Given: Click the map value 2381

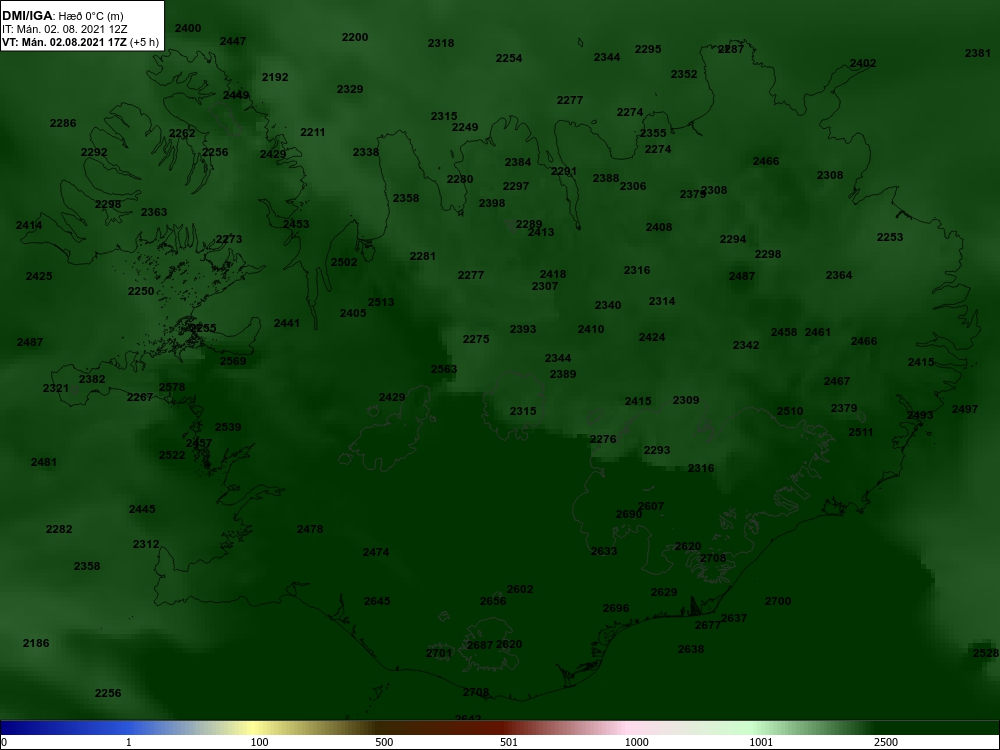Looking at the screenshot, I should (978, 53).
